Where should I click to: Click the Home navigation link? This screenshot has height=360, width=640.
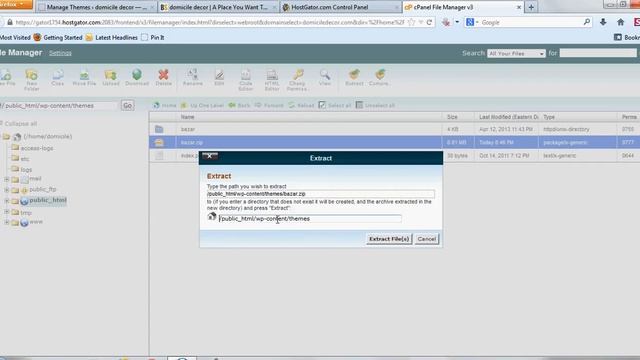click(x=165, y=105)
